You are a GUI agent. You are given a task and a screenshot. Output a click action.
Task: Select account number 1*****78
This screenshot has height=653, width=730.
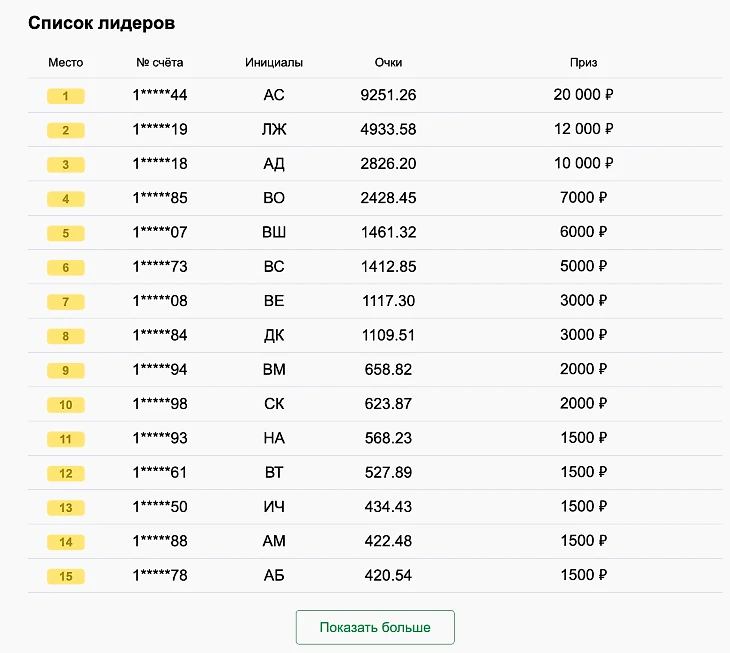tap(160, 575)
